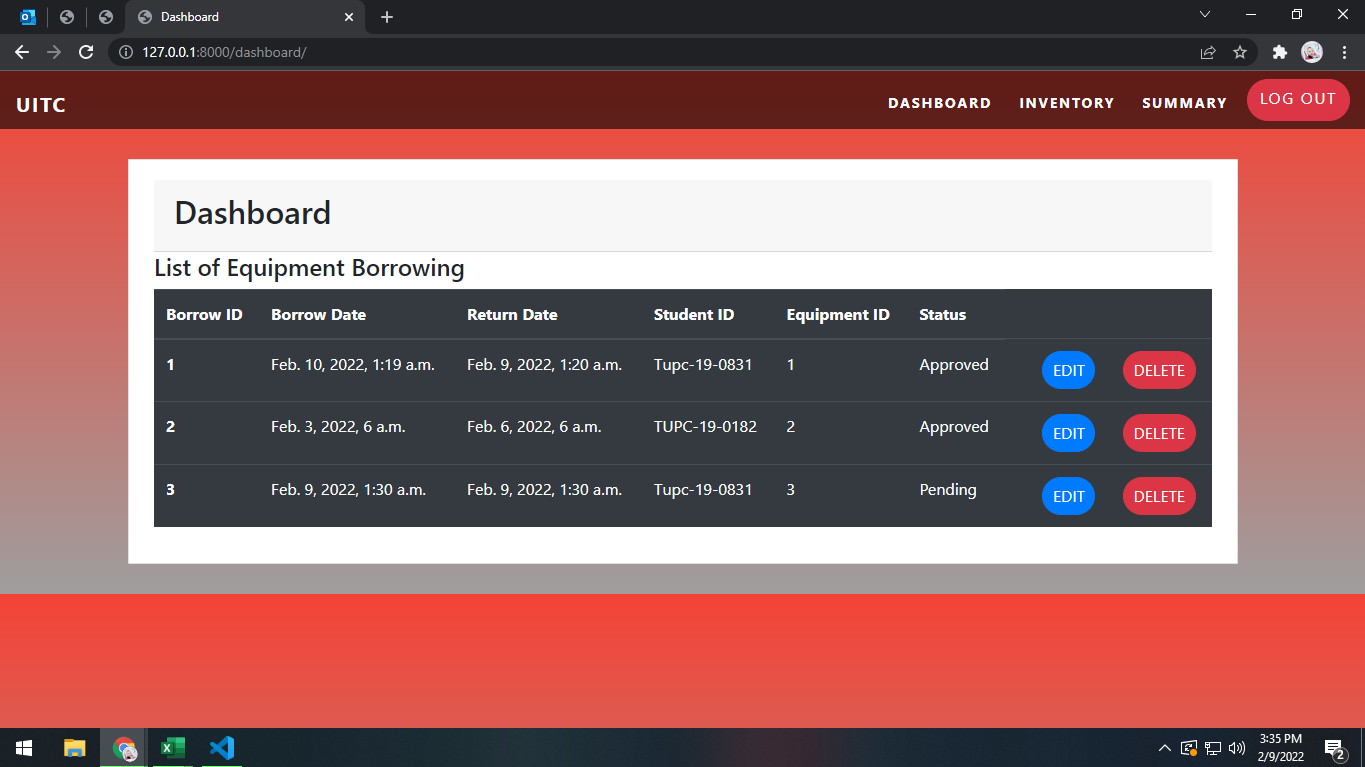Open Visual Studio Code from the taskbar
The height and width of the screenshot is (767, 1365).
tap(222, 747)
